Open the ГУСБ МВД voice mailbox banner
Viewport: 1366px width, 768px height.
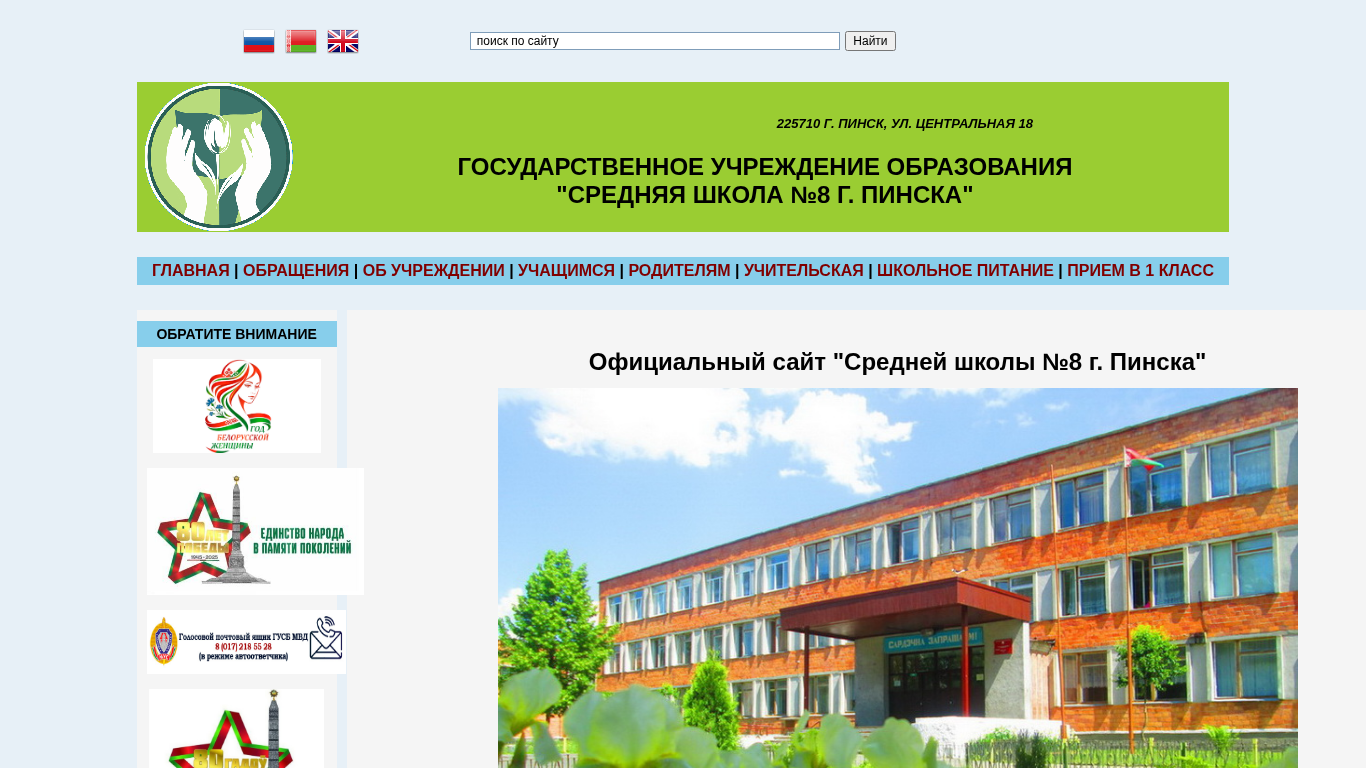pyautogui.click(x=246, y=642)
